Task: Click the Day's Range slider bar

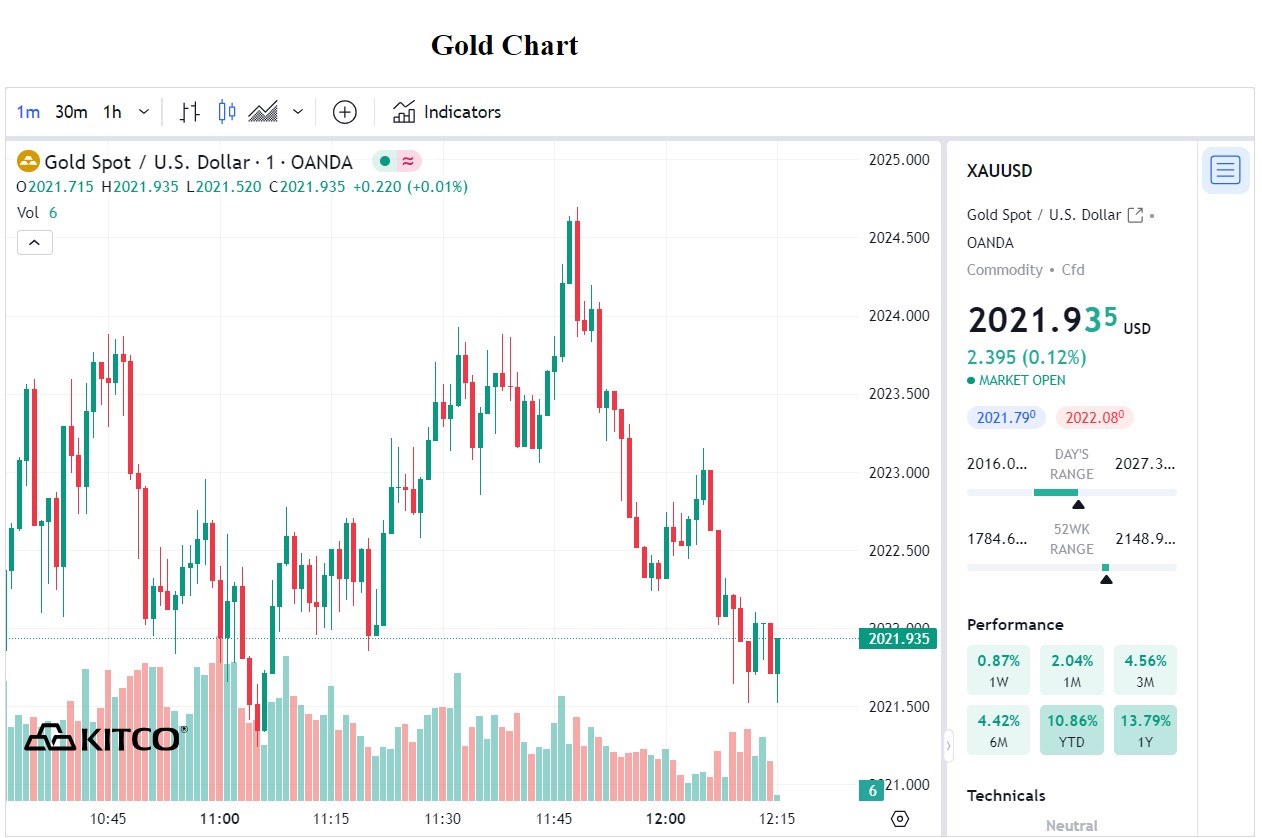Action: coord(1071,492)
